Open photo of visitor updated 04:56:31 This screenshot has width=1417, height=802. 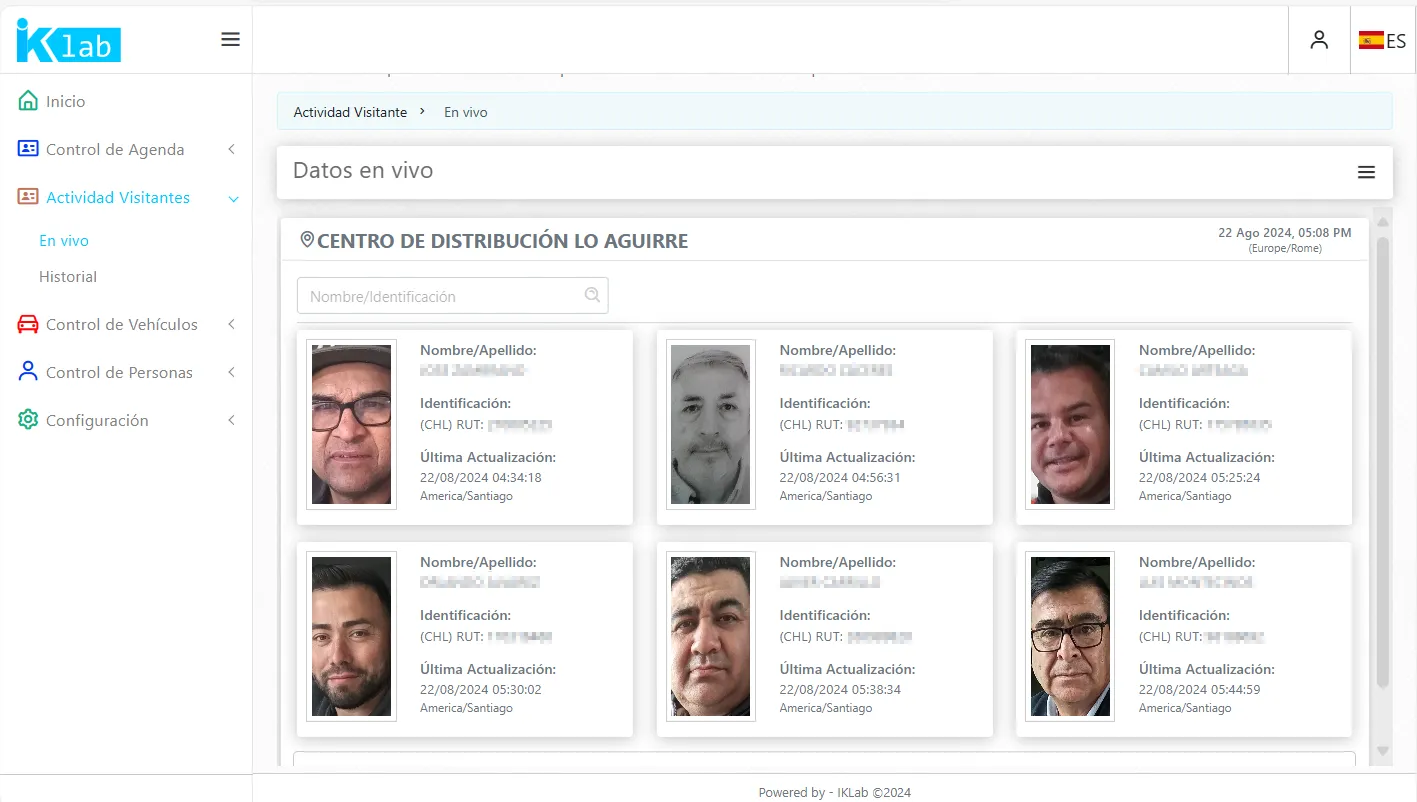click(710, 424)
